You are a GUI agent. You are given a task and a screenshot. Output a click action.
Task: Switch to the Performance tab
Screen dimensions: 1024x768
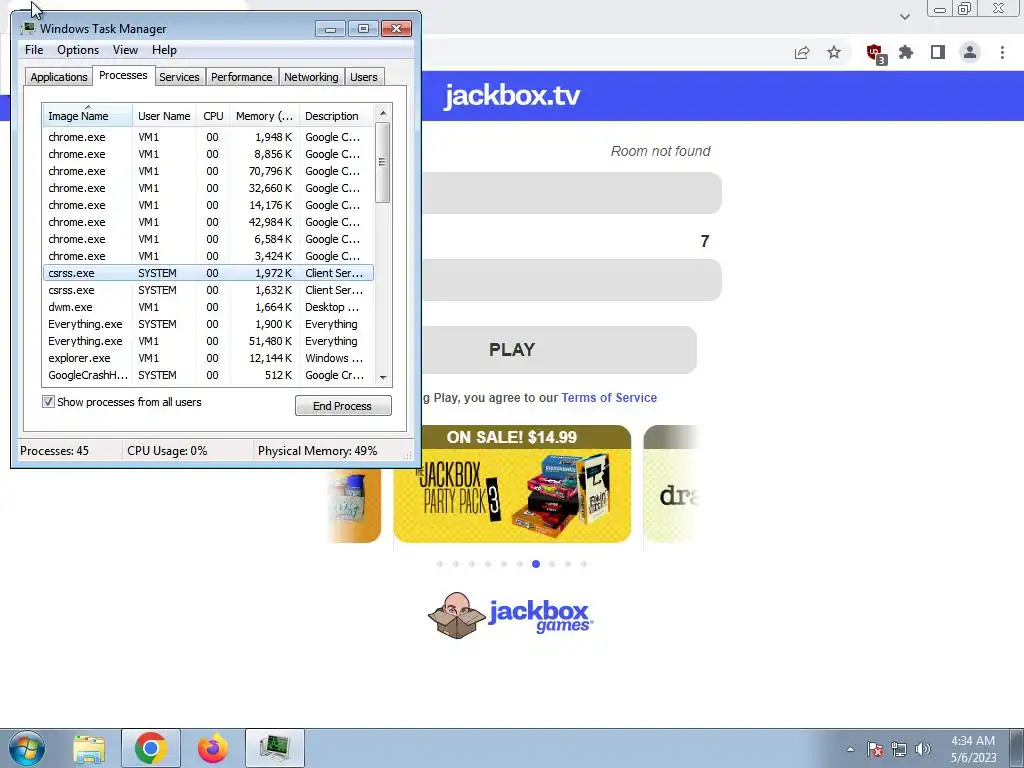tap(242, 77)
